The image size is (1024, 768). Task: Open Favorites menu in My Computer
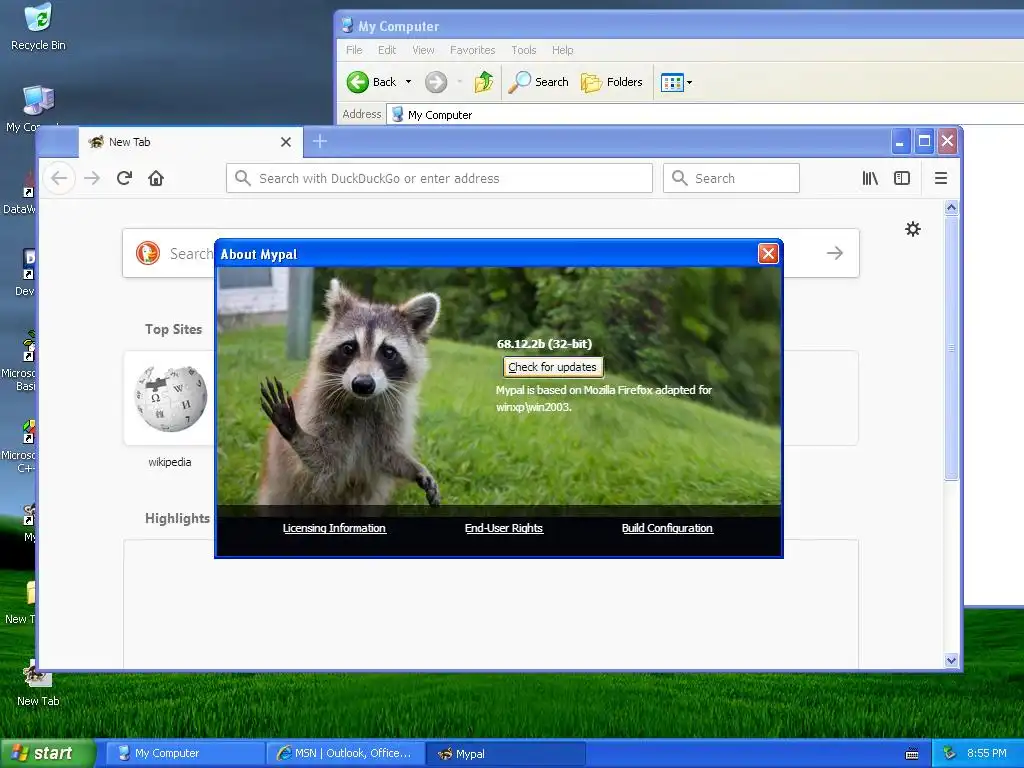coord(472,50)
